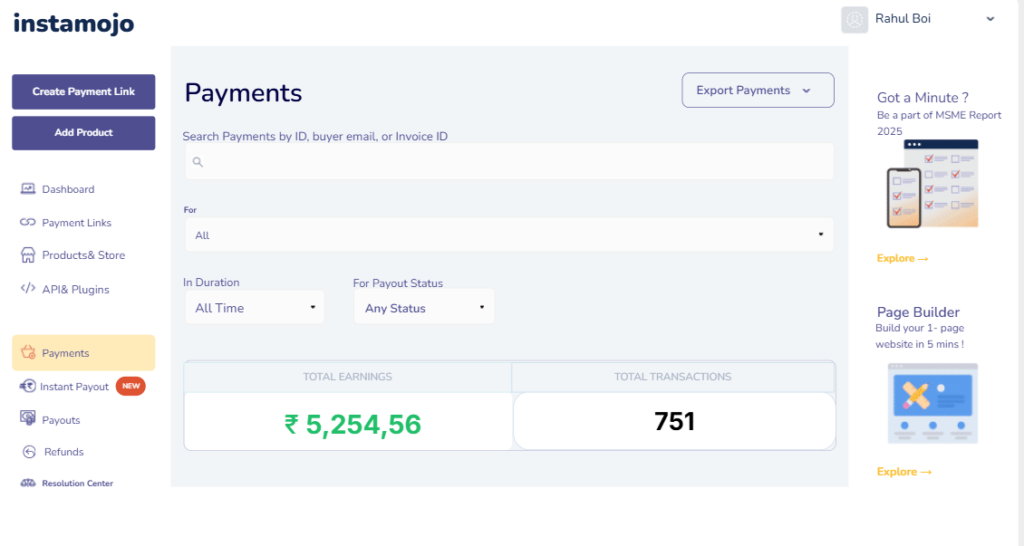
Task: Click the search magnifier icon
Action: coord(198,162)
